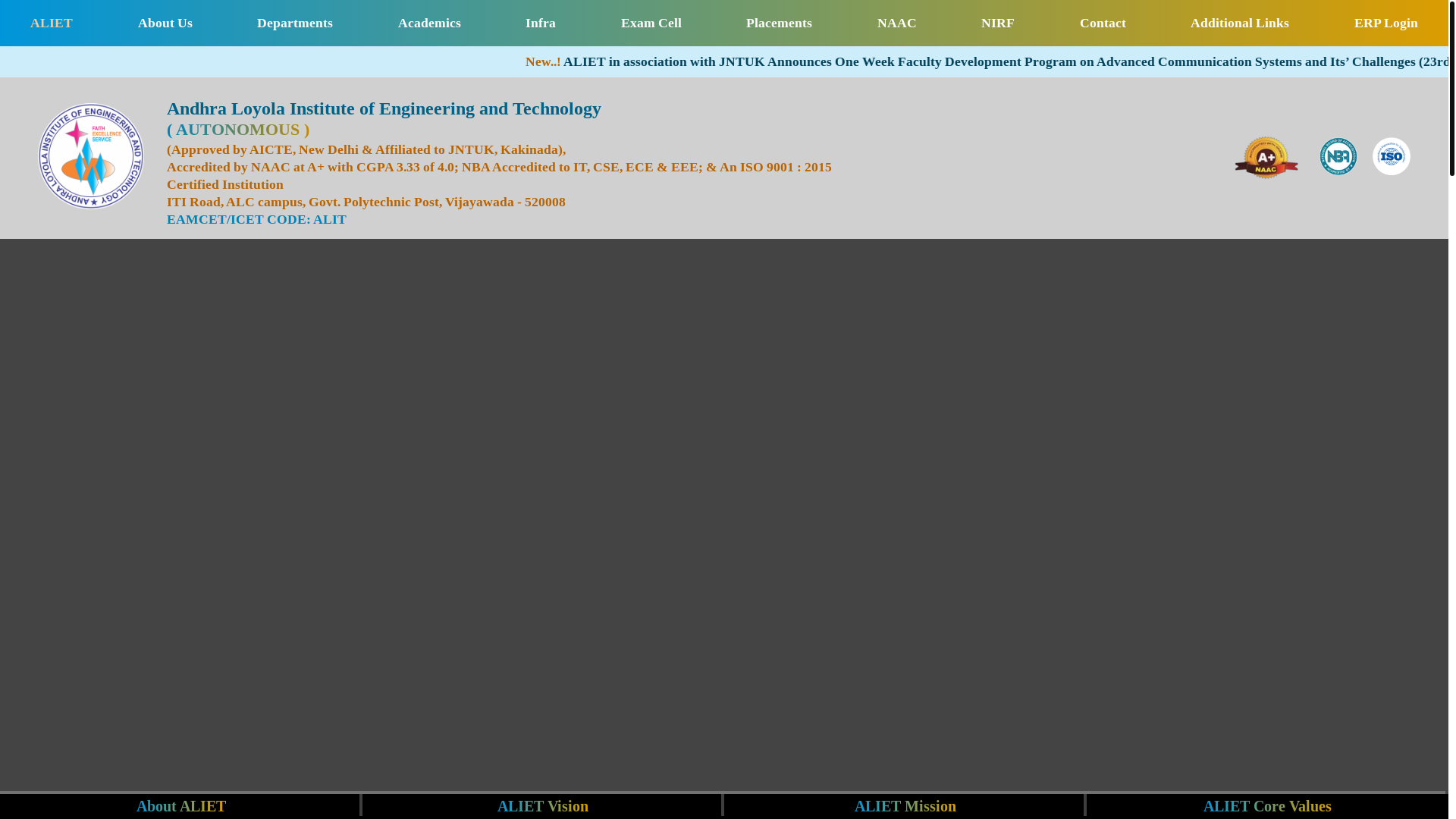Click the ALIET college logo emblem

(91, 156)
